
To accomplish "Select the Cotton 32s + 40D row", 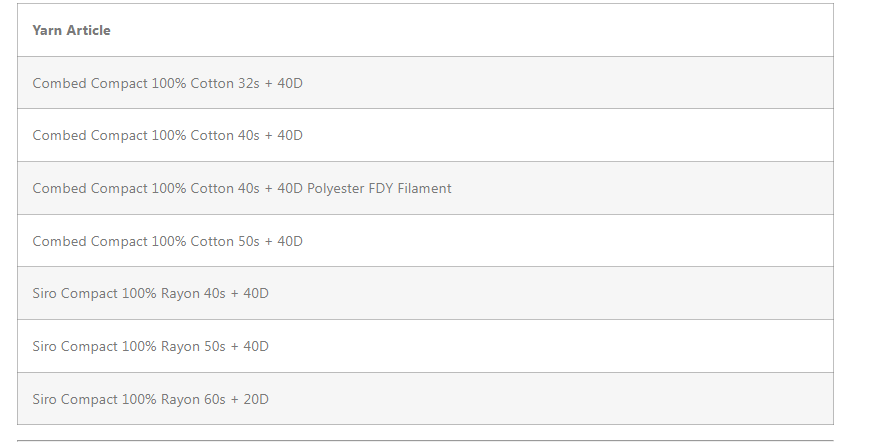I will (x=425, y=83).
